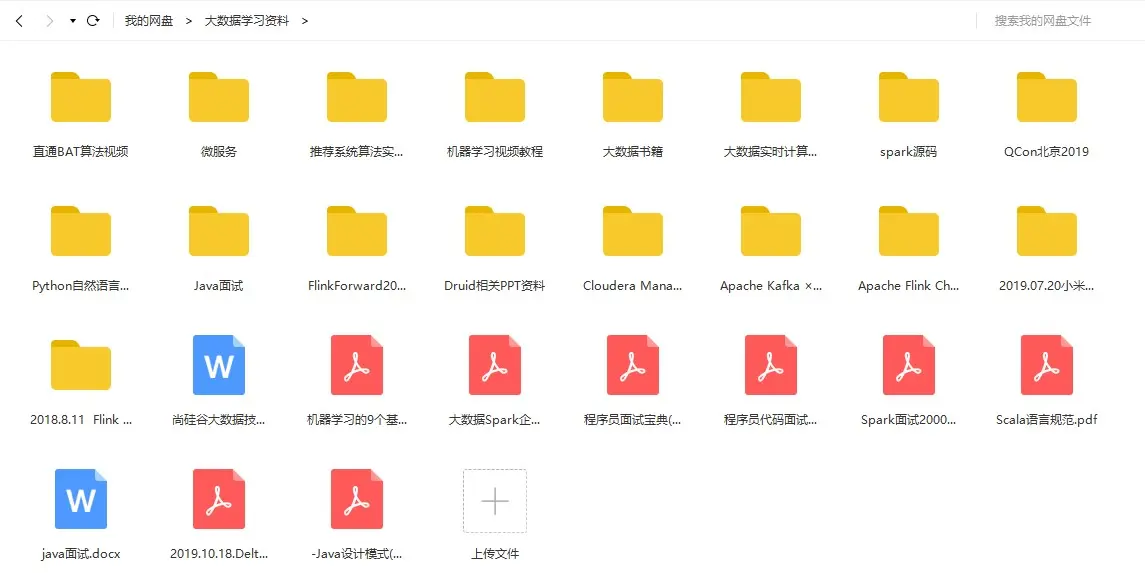The image size is (1145, 573).
Task: Click the folder name 机器学习视频教程
Action: point(494,152)
